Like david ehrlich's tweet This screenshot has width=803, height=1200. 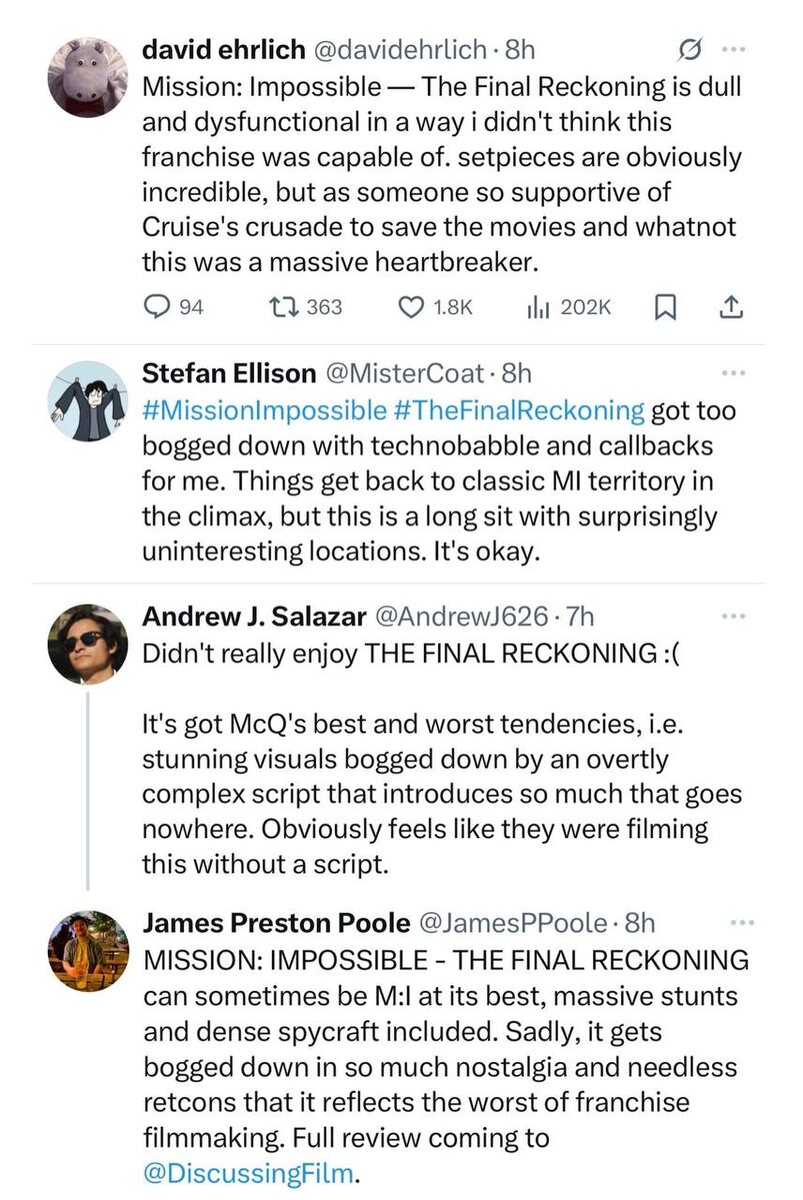point(411,307)
